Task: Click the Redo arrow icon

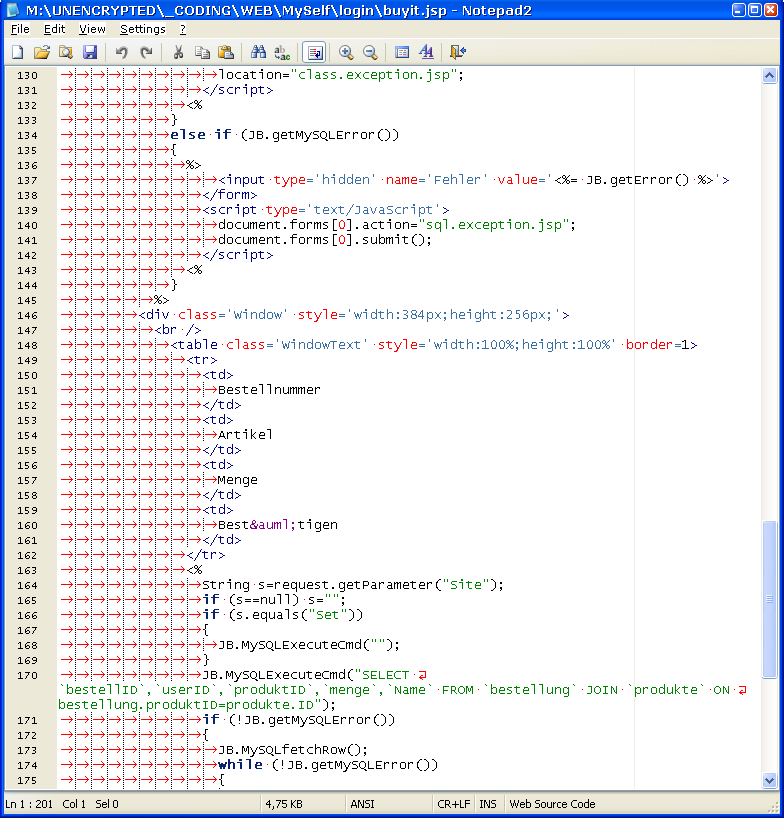Action: point(146,52)
